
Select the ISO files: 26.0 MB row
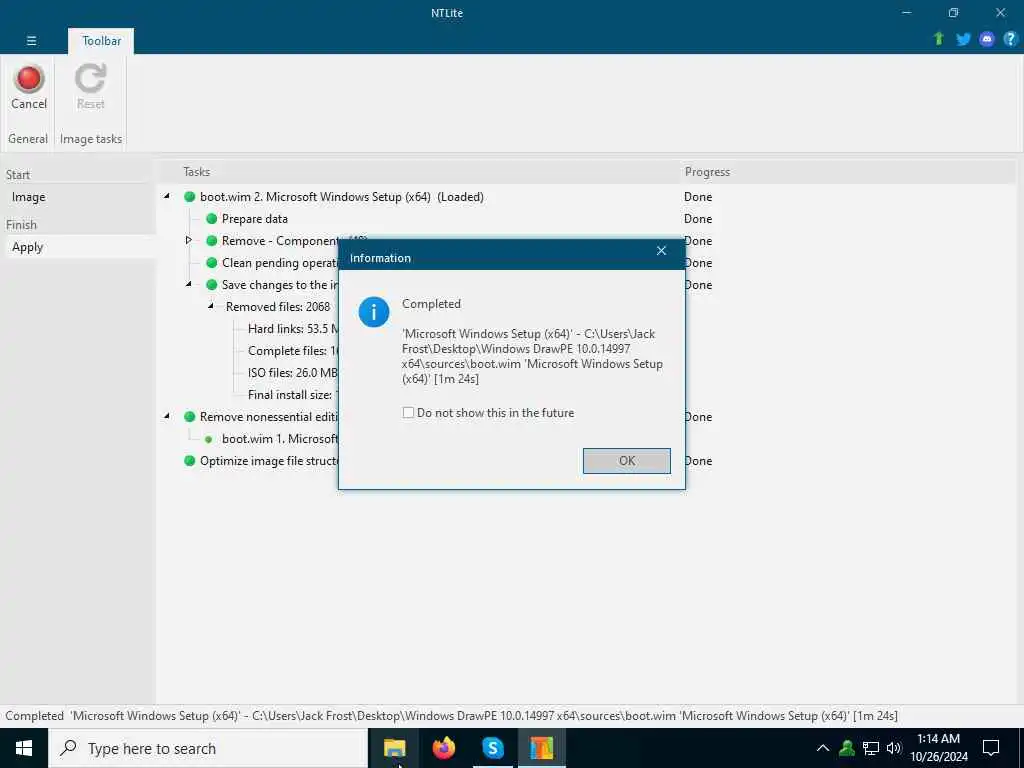pyautogui.click(x=293, y=373)
